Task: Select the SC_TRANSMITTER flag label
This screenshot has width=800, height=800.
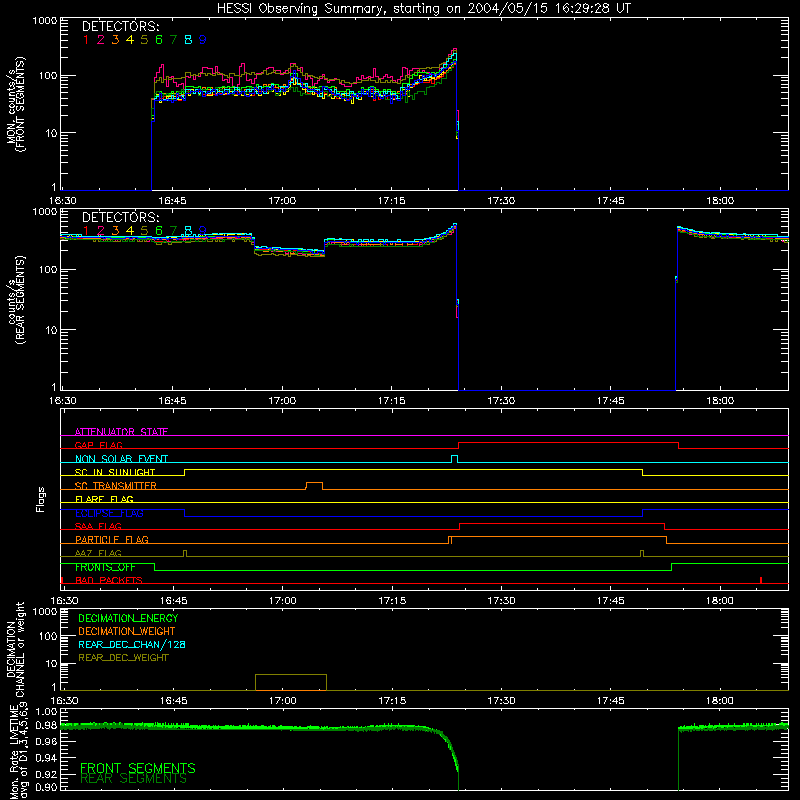Action: pos(116,486)
